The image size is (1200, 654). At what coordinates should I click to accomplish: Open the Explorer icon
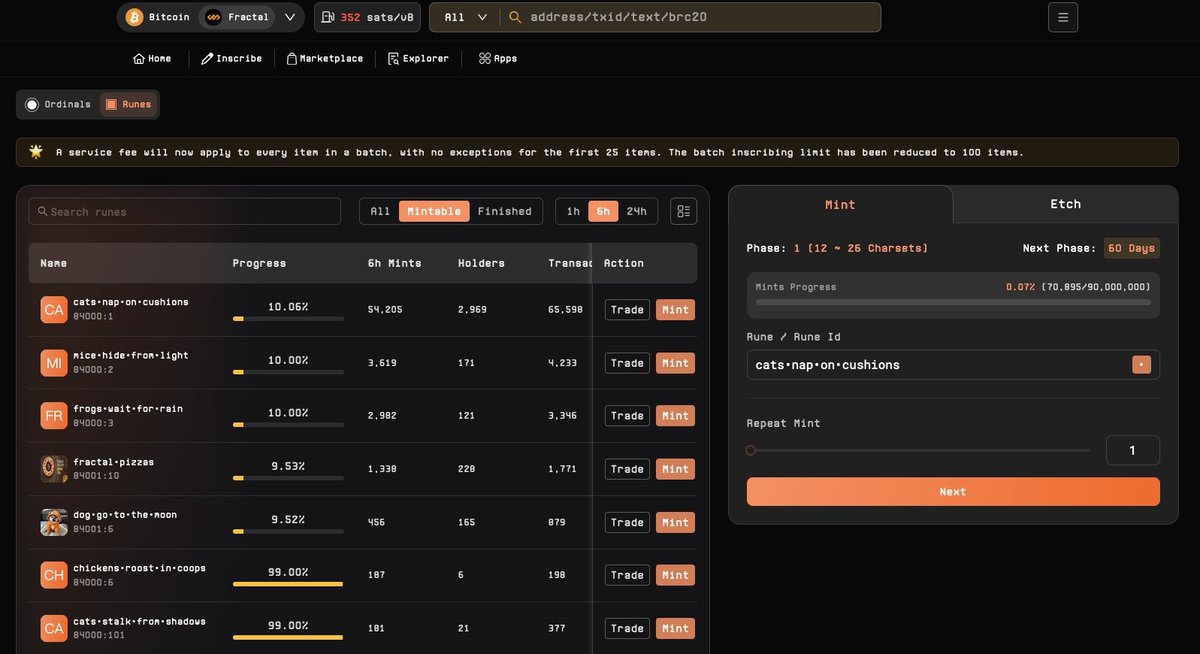click(391, 58)
